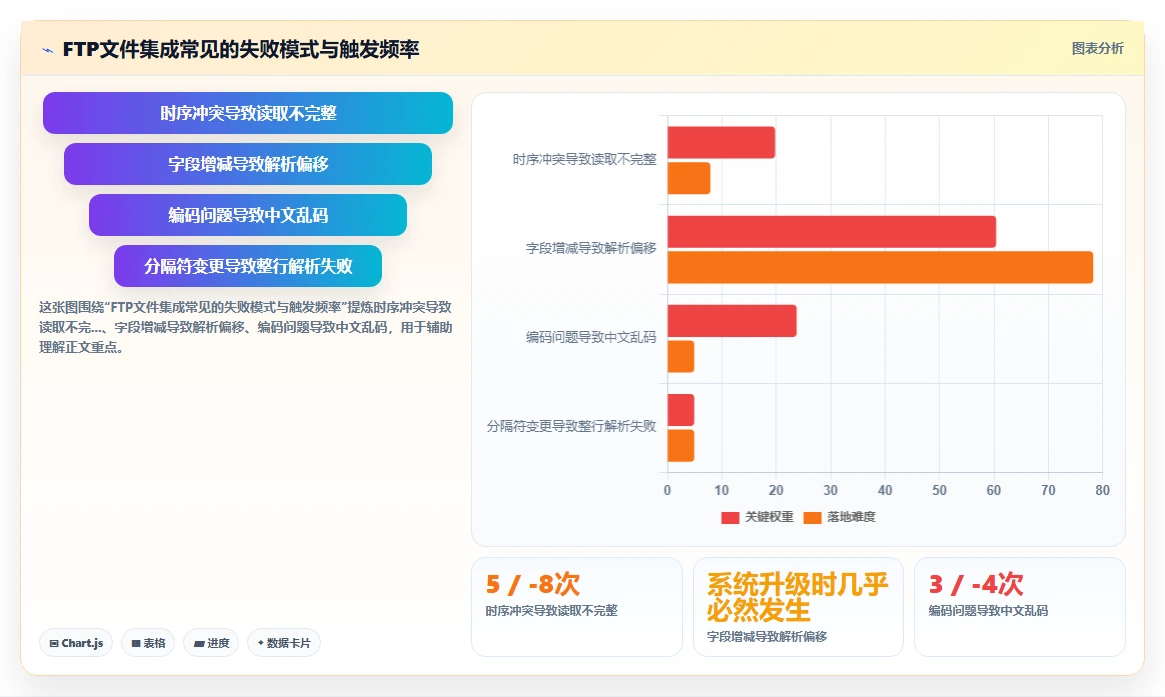
Task: Open the 系统升级时几乎必然发生 data card
Action: coord(798,607)
